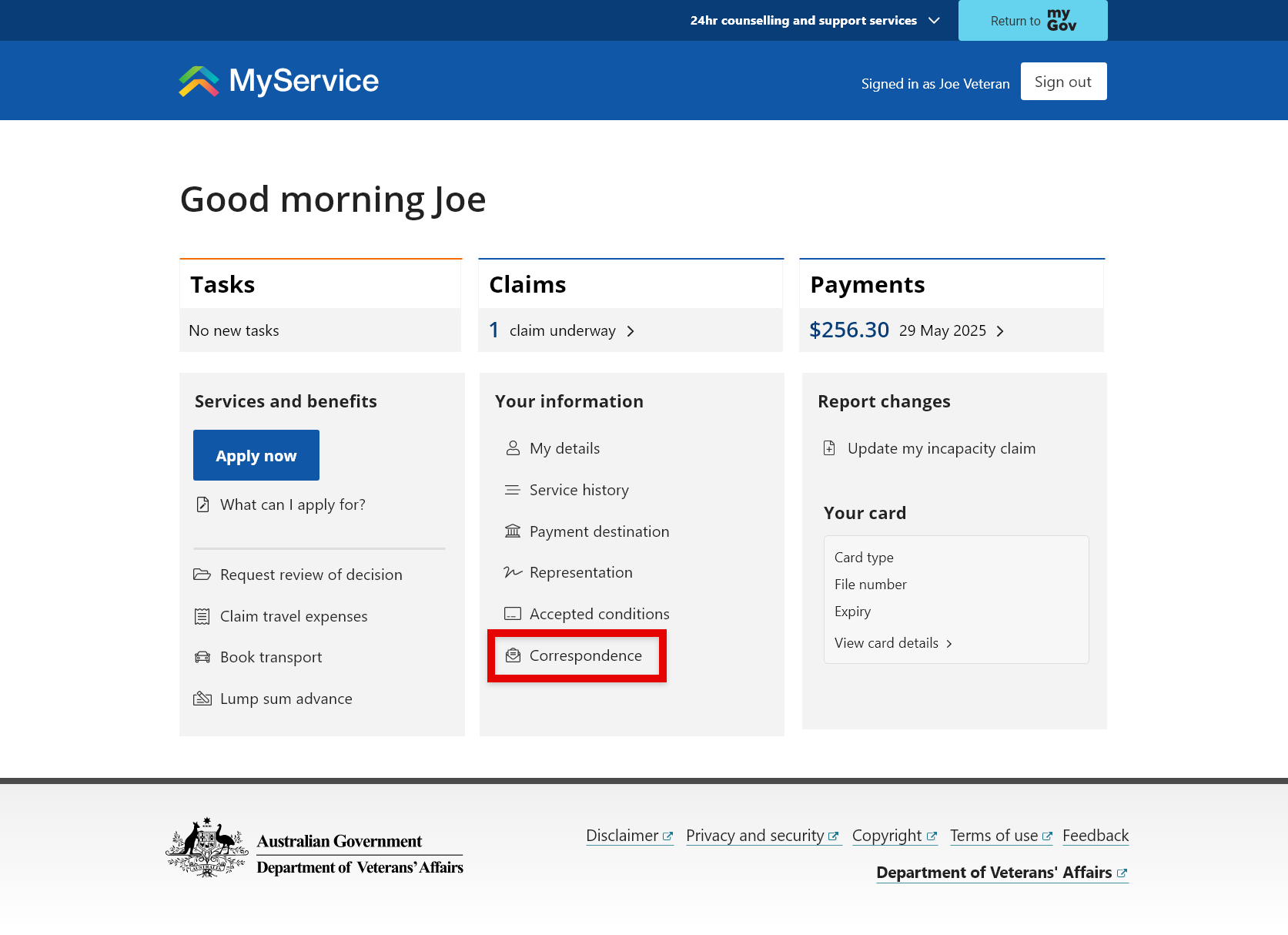This screenshot has height=935, width=1288.
Task: Open Update my incapacity claim
Action: [x=941, y=447]
